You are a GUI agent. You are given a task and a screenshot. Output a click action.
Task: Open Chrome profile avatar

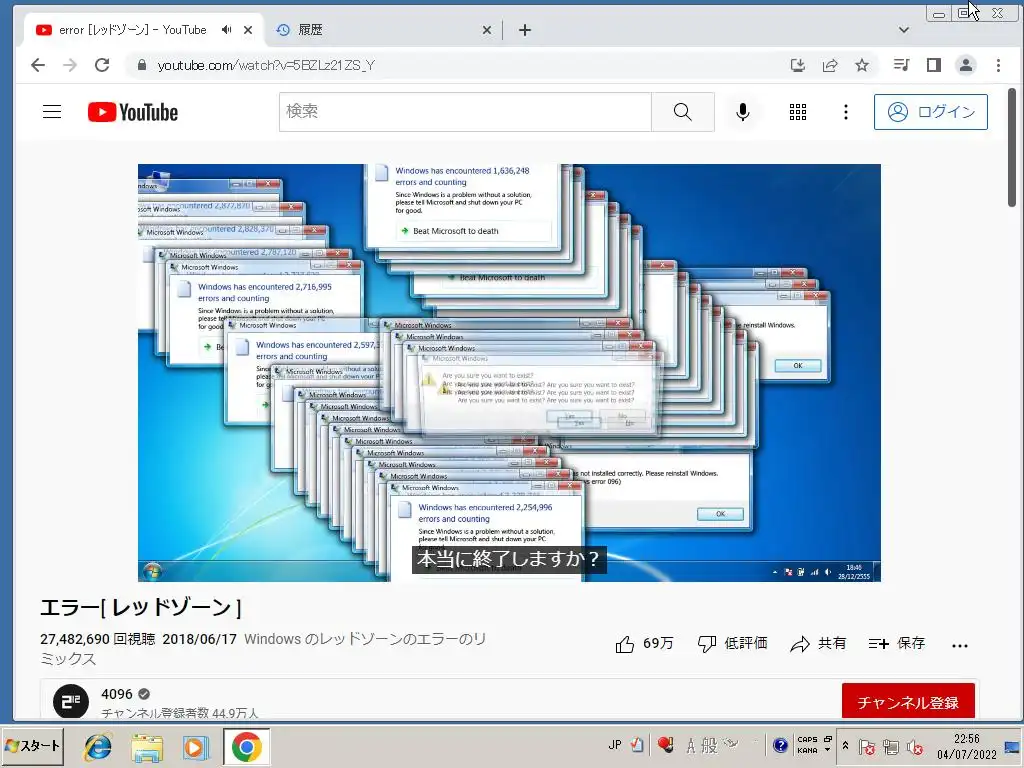coord(966,65)
